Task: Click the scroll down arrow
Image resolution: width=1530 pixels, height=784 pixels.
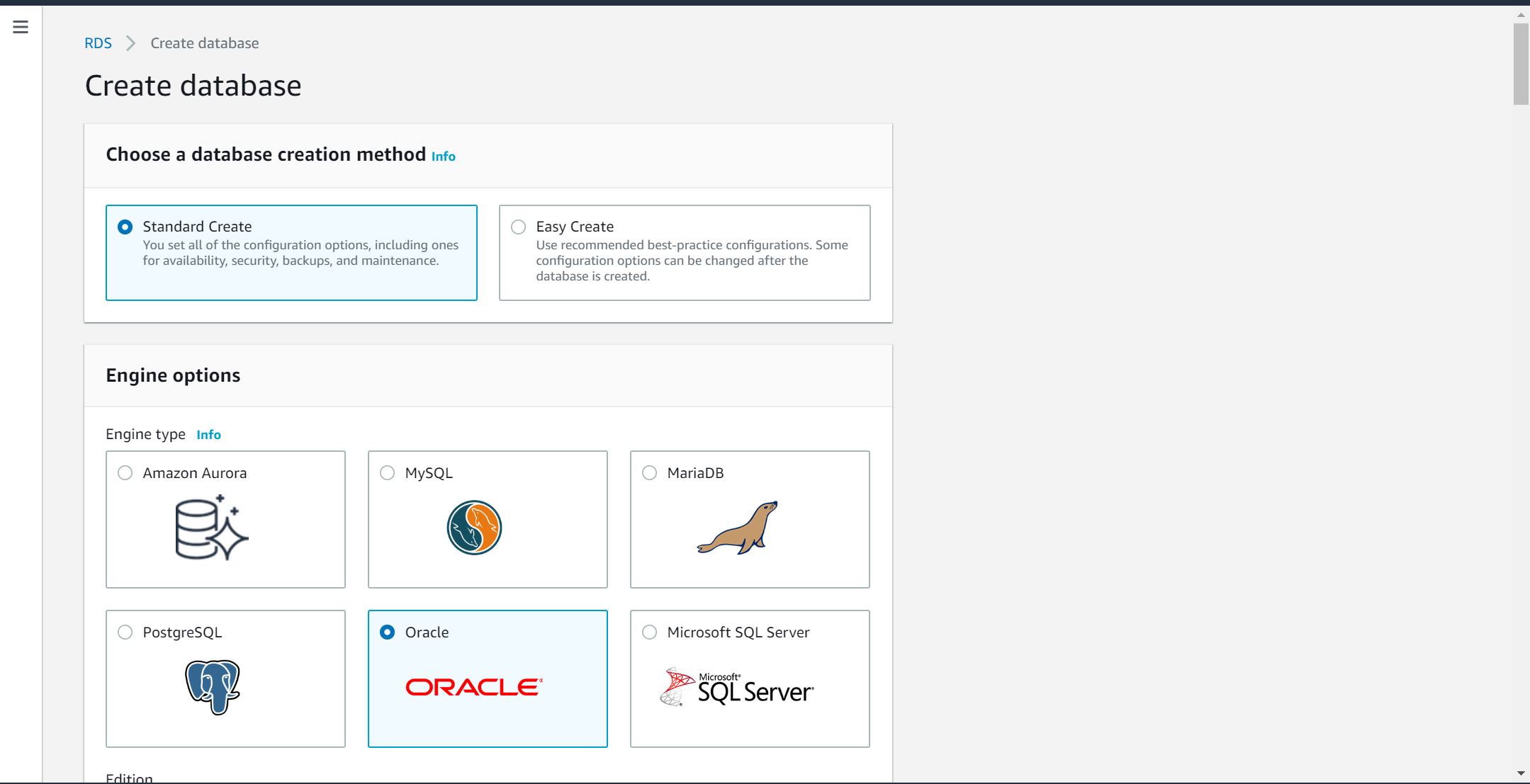Action: (1521, 773)
